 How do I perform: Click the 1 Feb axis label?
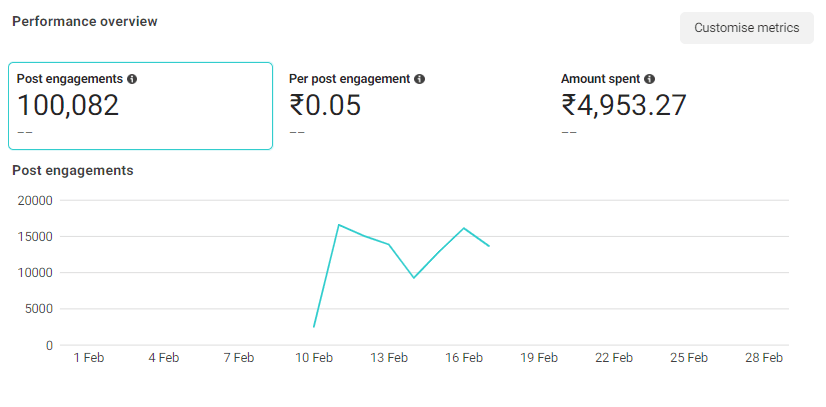[89, 358]
